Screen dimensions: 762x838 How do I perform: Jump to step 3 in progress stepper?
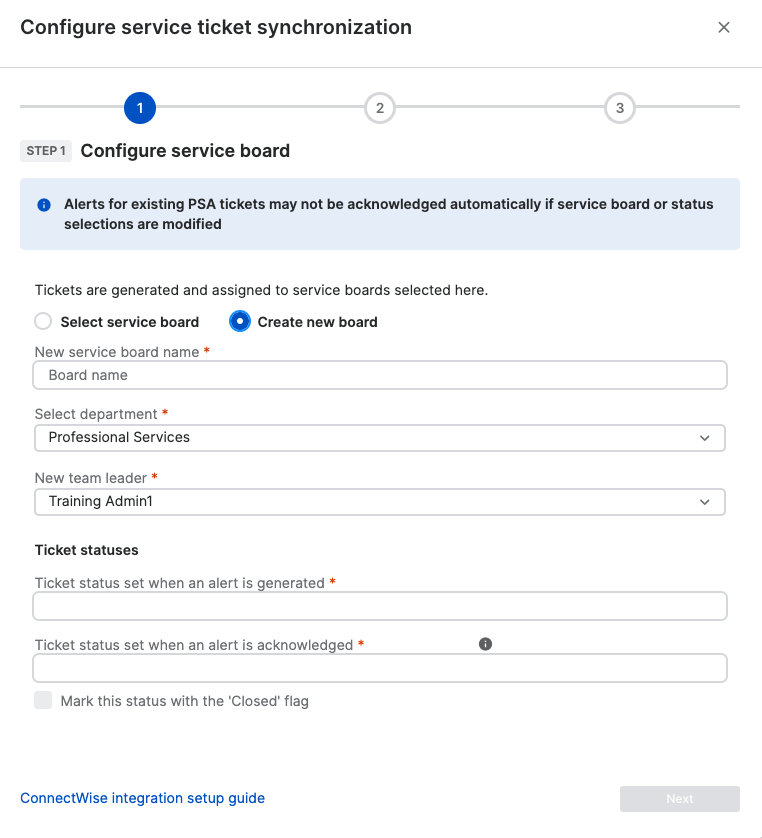pyautogui.click(x=620, y=107)
